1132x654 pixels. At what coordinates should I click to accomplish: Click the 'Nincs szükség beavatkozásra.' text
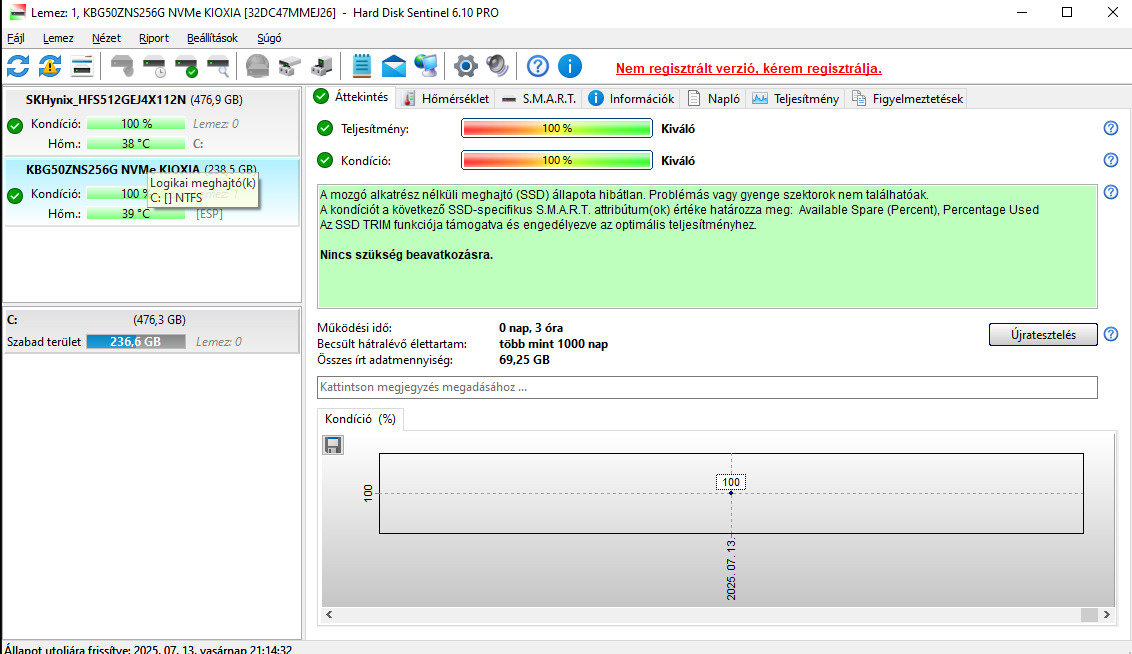coord(406,255)
